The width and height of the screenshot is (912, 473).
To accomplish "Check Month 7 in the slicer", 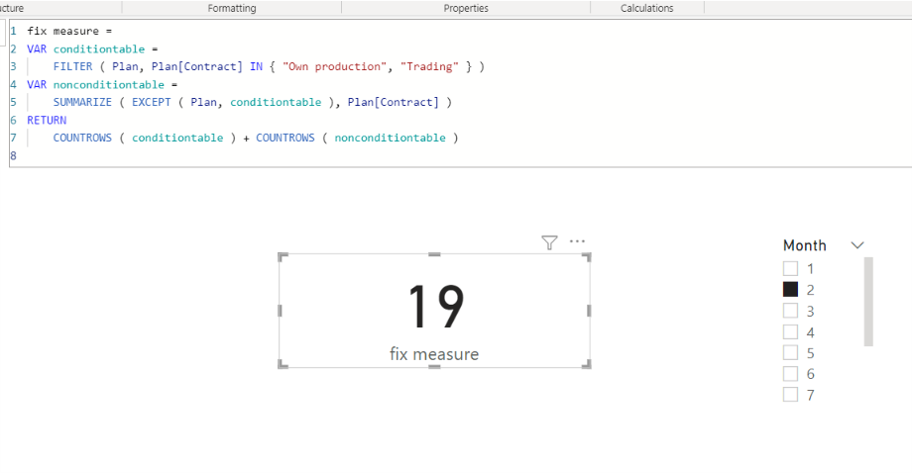I will coord(790,394).
